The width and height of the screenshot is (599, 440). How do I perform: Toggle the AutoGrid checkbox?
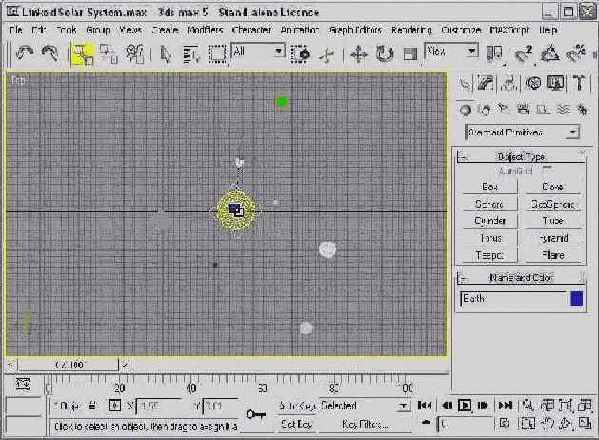coord(548,168)
